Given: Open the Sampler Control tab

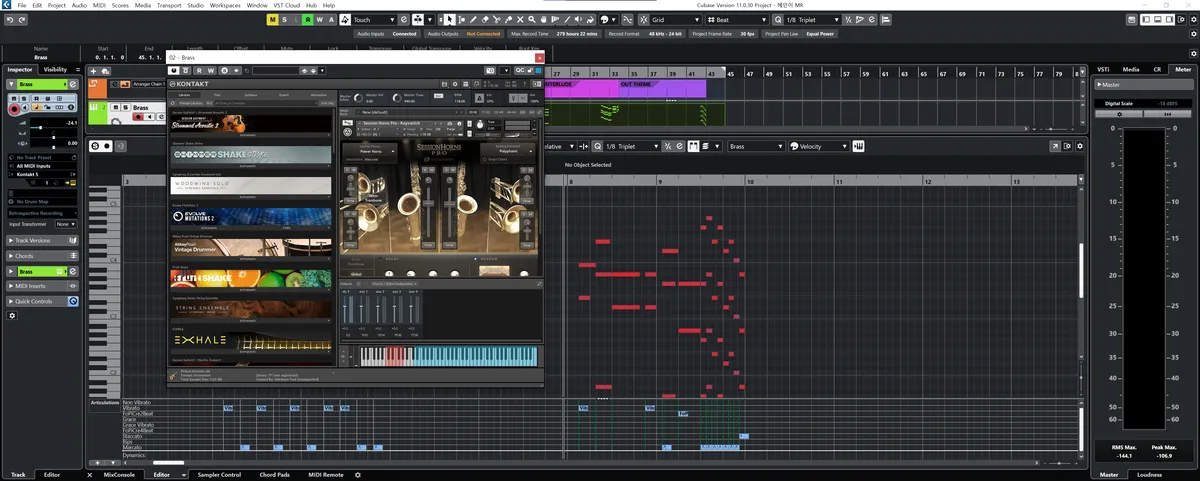Looking at the screenshot, I should pyautogui.click(x=219, y=474).
